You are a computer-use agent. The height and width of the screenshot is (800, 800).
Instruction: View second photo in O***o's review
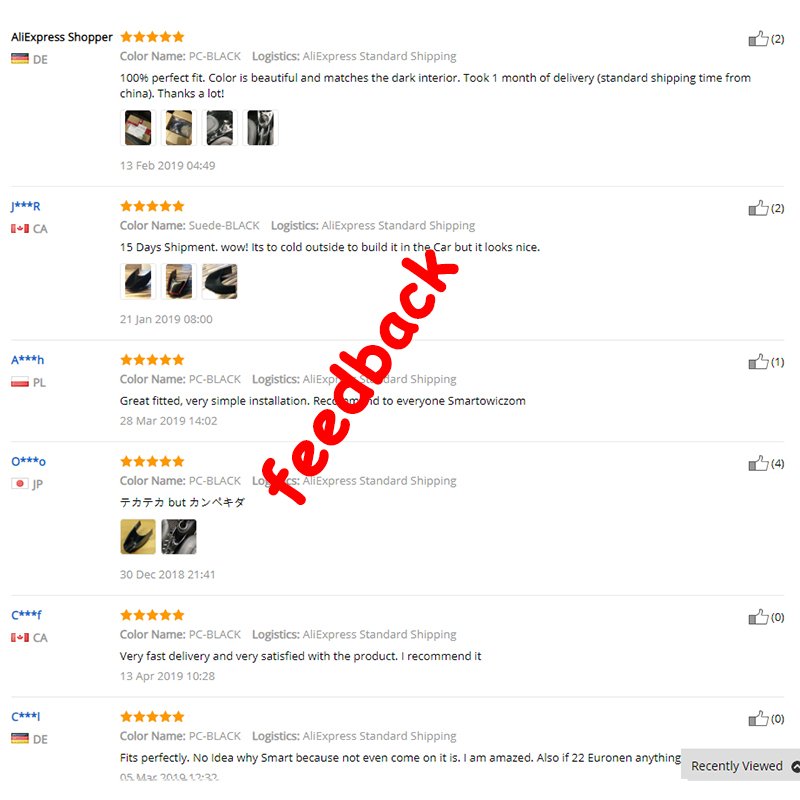pos(179,537)
